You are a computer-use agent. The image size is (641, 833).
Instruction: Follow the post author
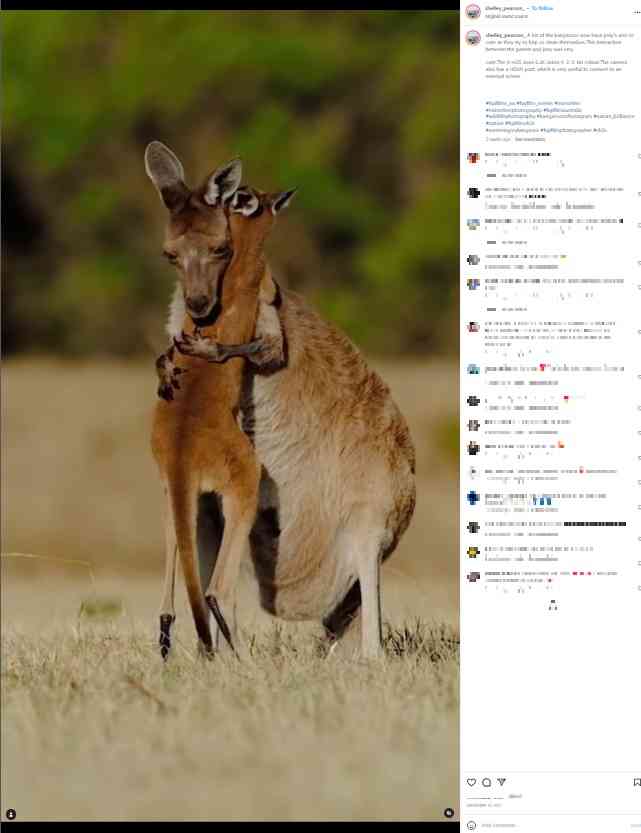543,8
